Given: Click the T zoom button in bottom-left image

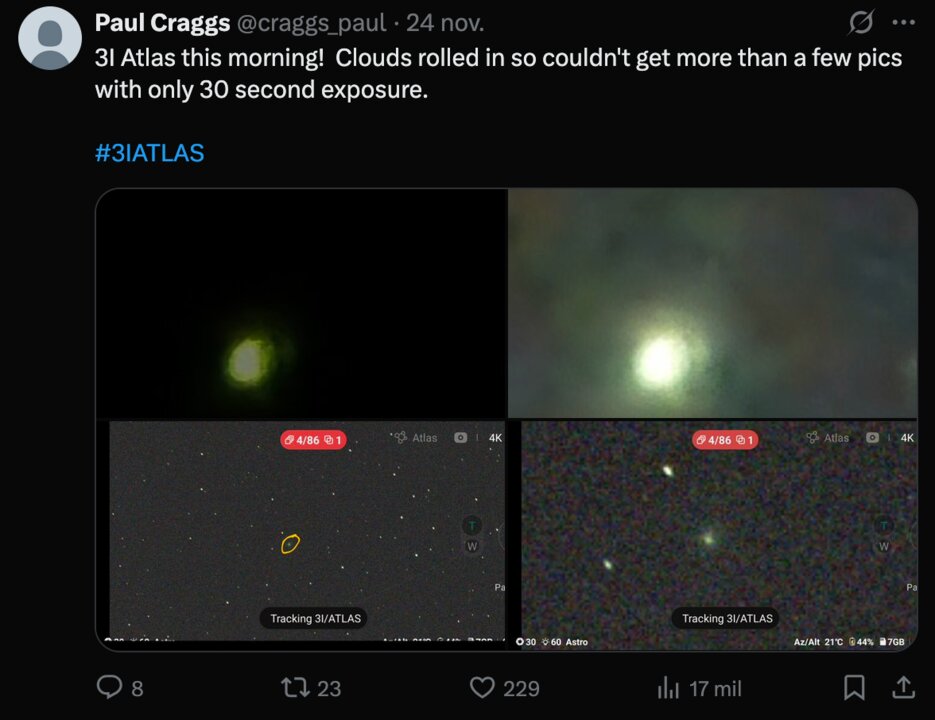Looking at the screenshot, I should pos(472,526).
